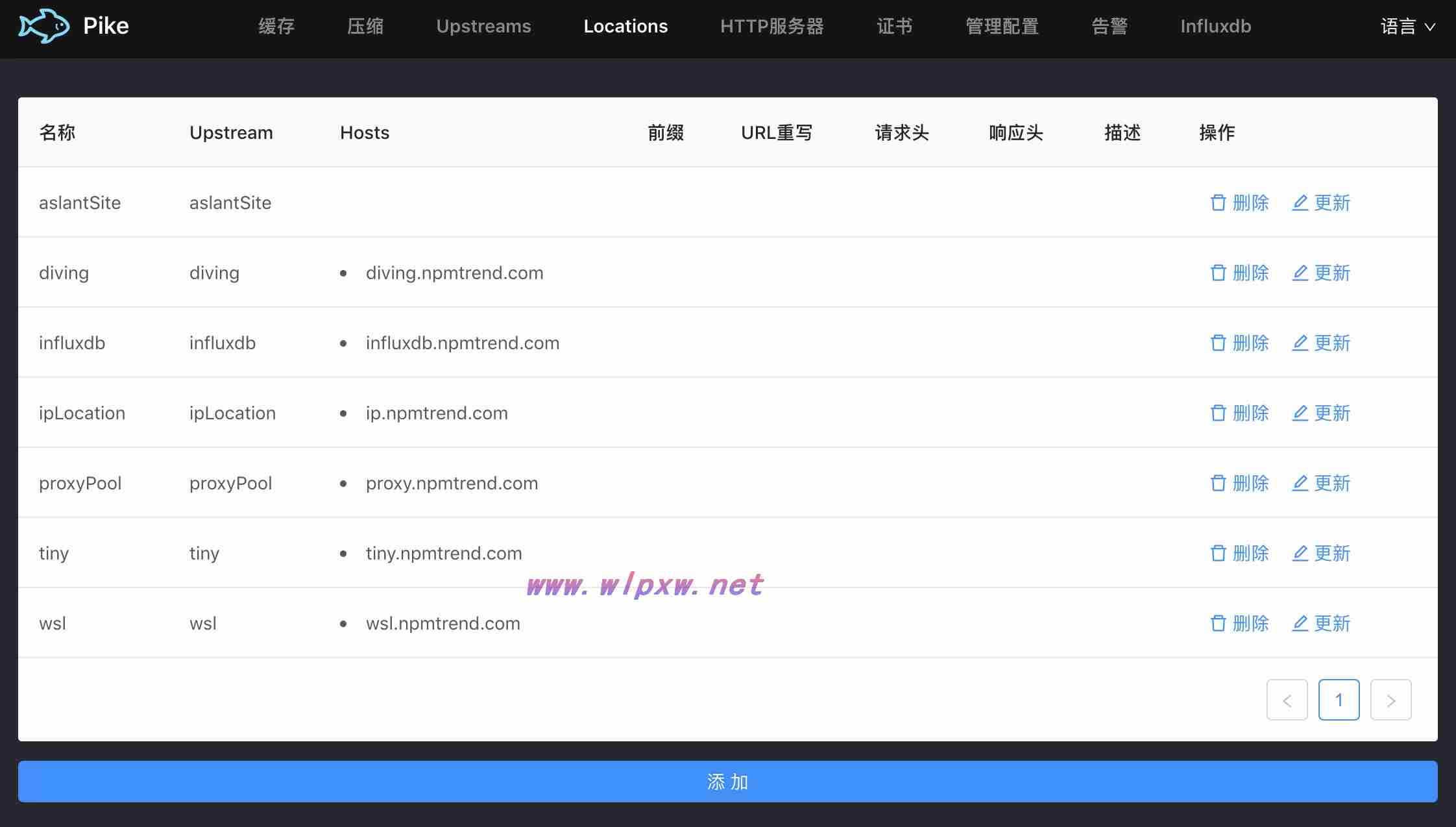Delete the proxyPool location
The height and width of the screenshot is (827, 1456).
pyautogui.click(x=1239, y=483)
